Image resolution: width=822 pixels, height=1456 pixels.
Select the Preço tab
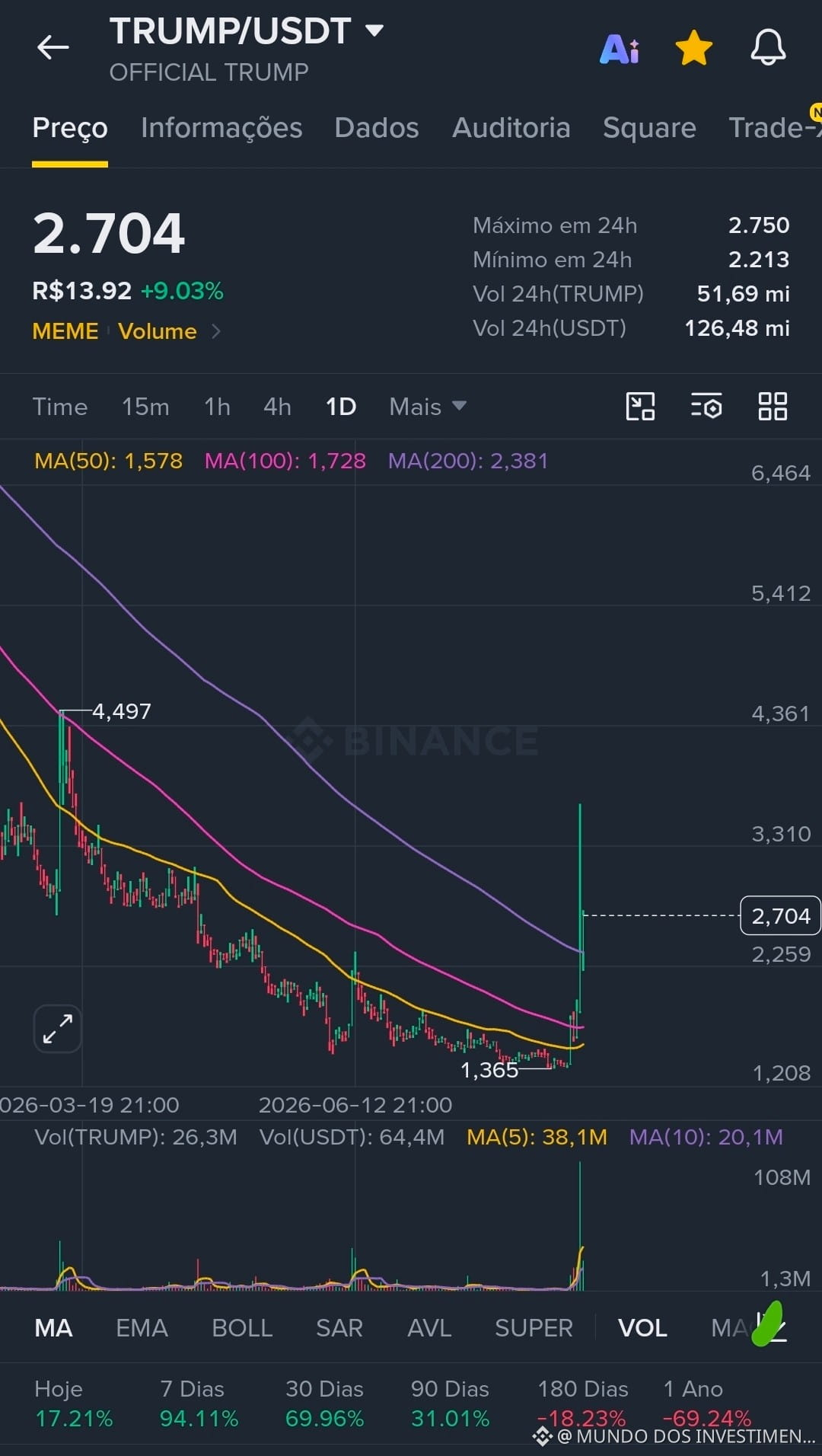70,128
